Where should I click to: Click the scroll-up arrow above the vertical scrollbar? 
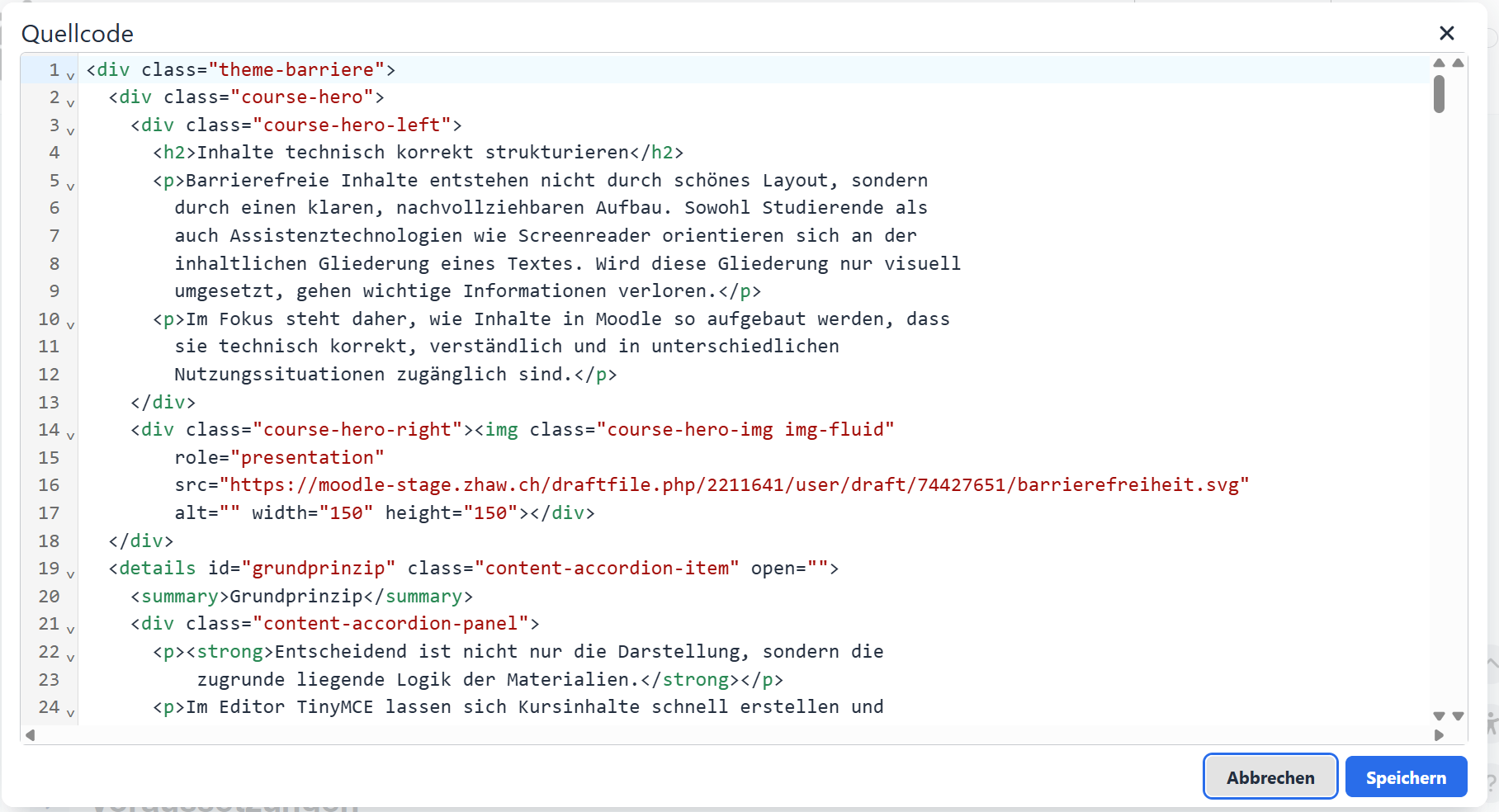click(x=1439, y=63)
